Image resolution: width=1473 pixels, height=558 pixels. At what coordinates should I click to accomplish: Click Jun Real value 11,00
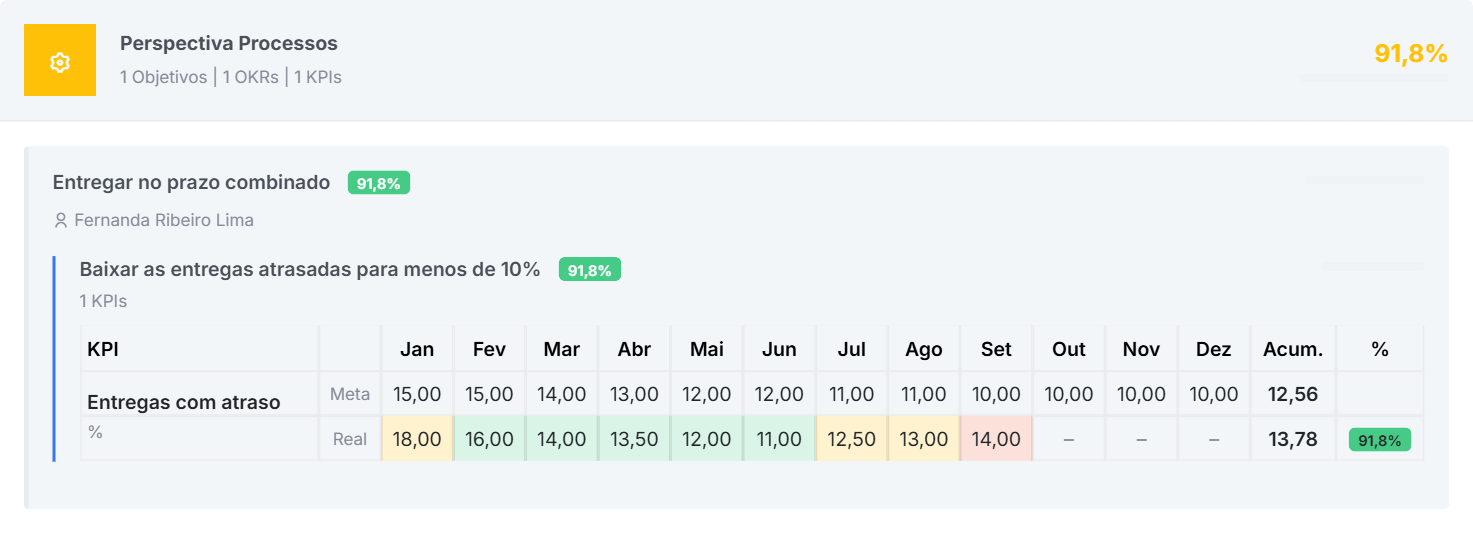779,439
